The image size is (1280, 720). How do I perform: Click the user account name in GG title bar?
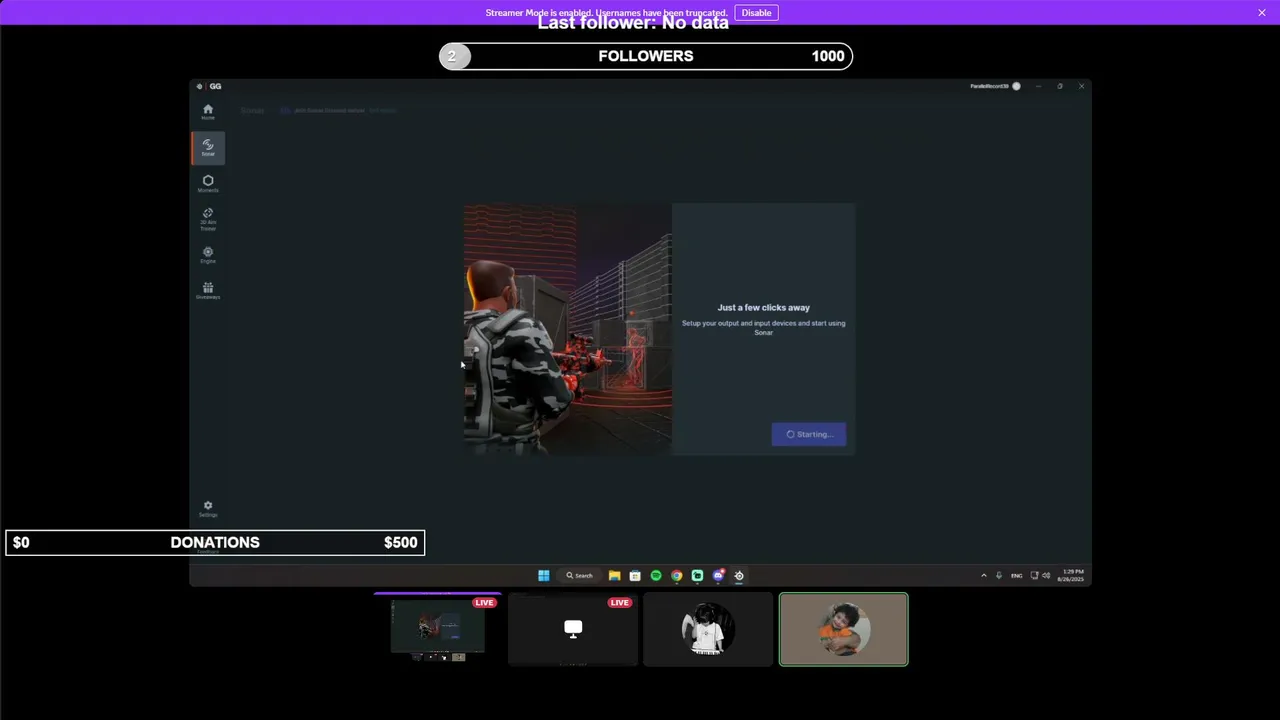(989, 86)
